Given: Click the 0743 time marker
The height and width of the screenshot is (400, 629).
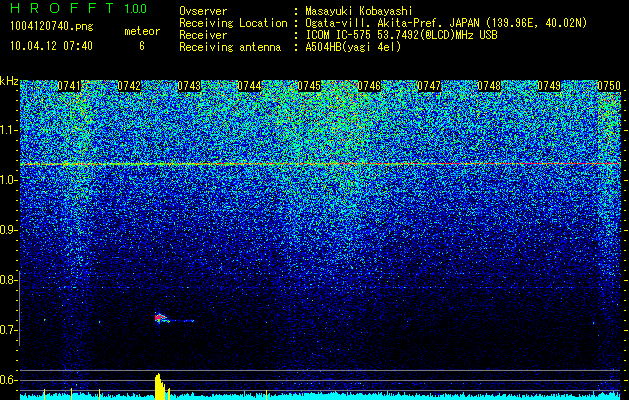Looking at the screenshot, I should click(x=189, y=86).
